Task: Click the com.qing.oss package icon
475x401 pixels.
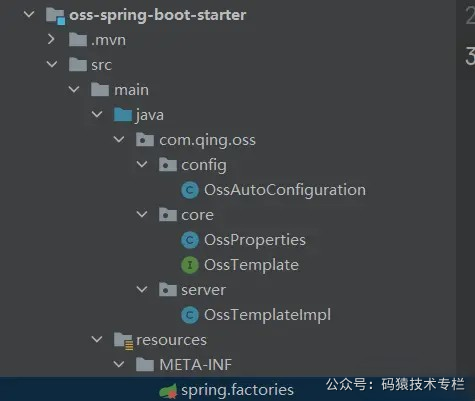Action: tap(145, 140)
